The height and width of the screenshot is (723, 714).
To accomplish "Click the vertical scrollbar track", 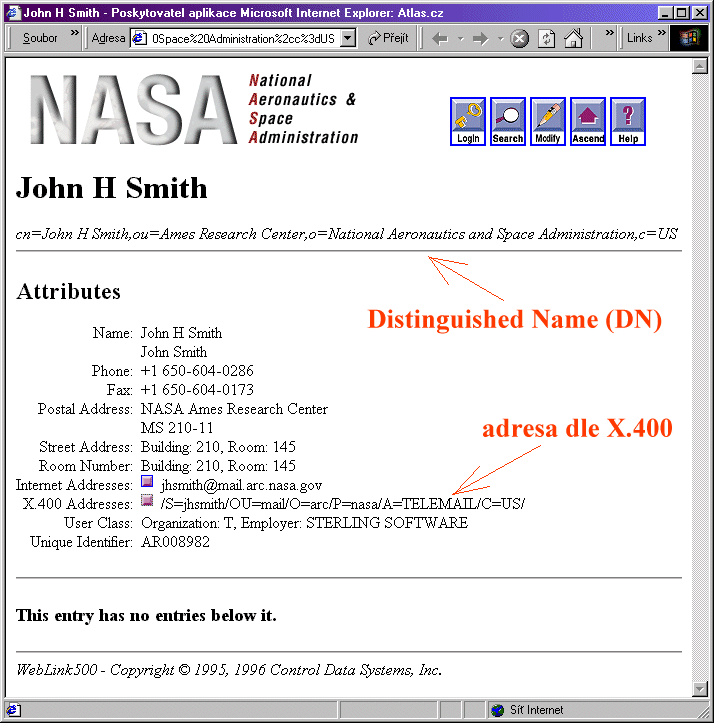I will (x=700, y=378).
